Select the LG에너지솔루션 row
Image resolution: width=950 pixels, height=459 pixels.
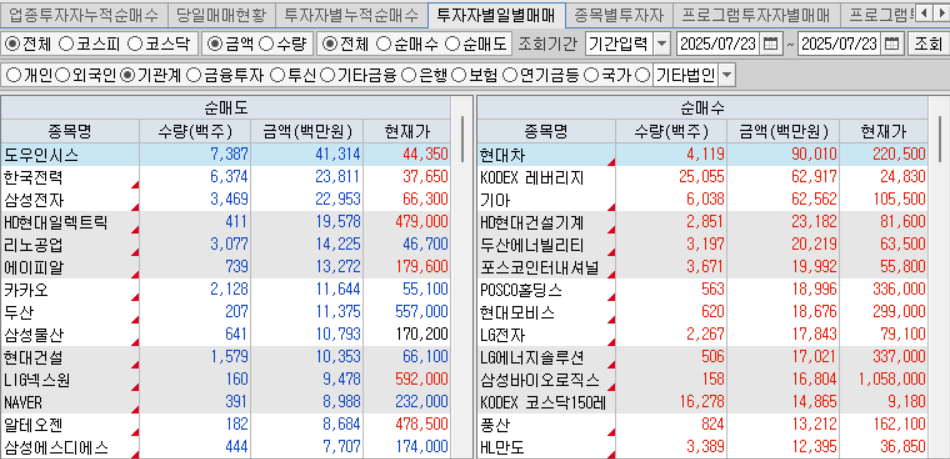702,358
